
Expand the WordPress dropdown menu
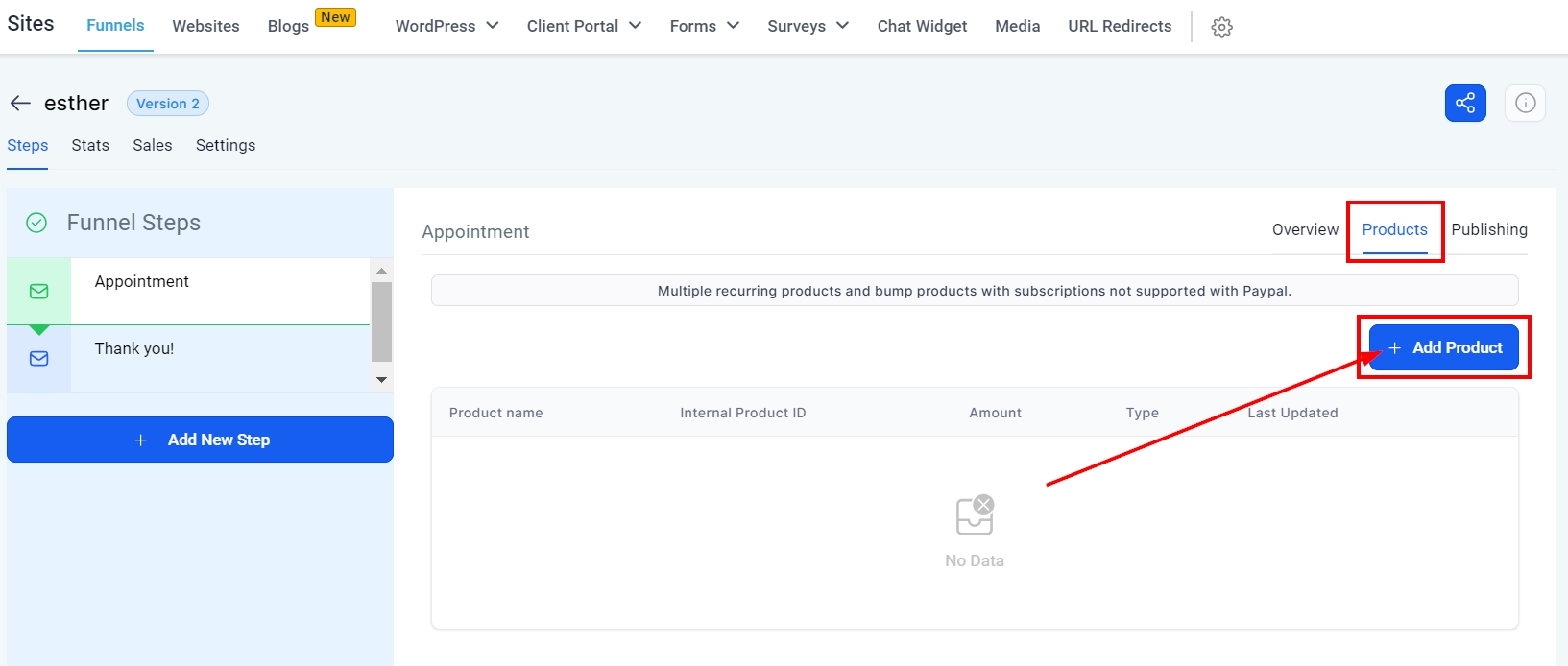(446, 26)
